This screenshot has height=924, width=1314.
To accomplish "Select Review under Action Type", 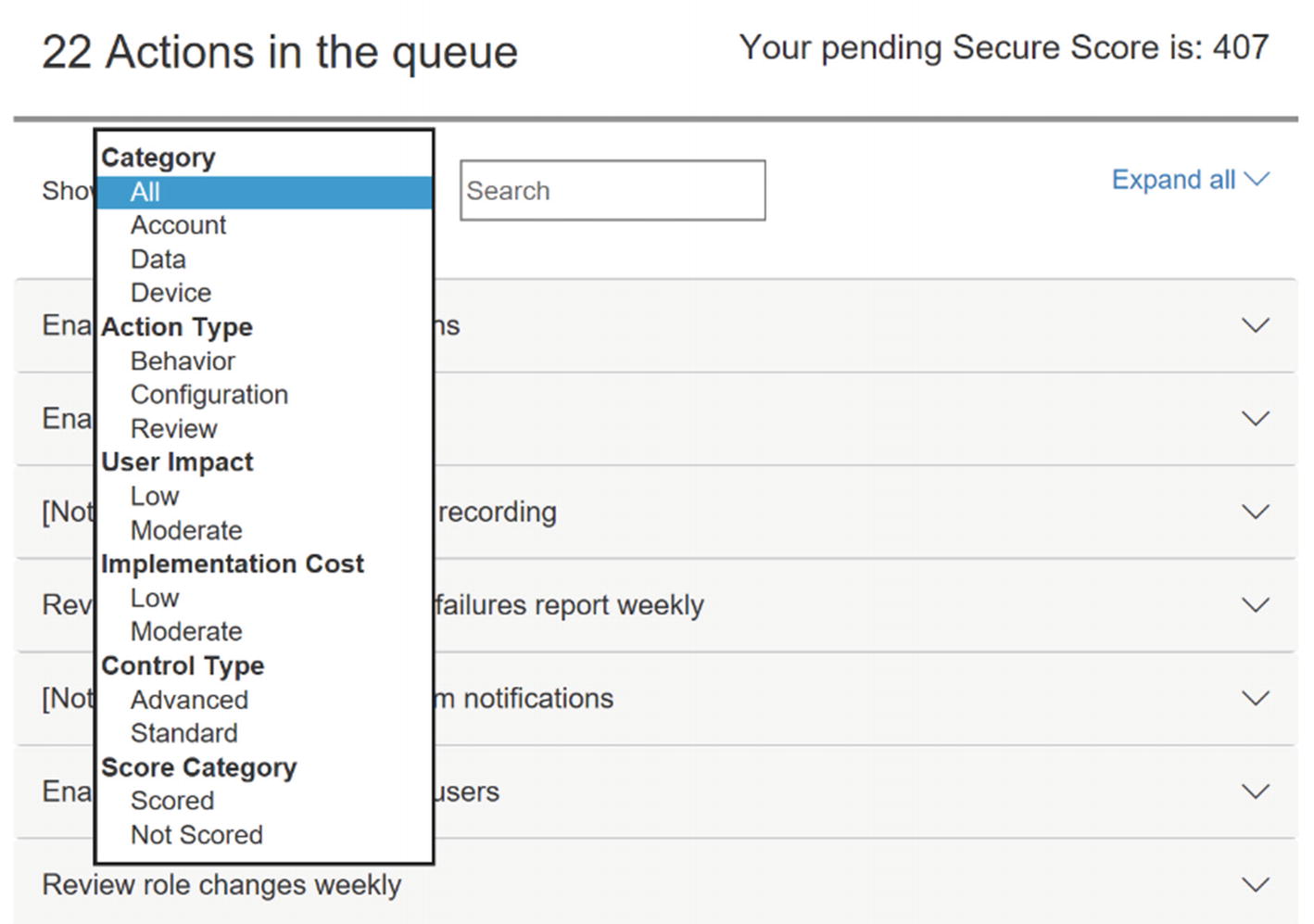I will coord(173,429).
